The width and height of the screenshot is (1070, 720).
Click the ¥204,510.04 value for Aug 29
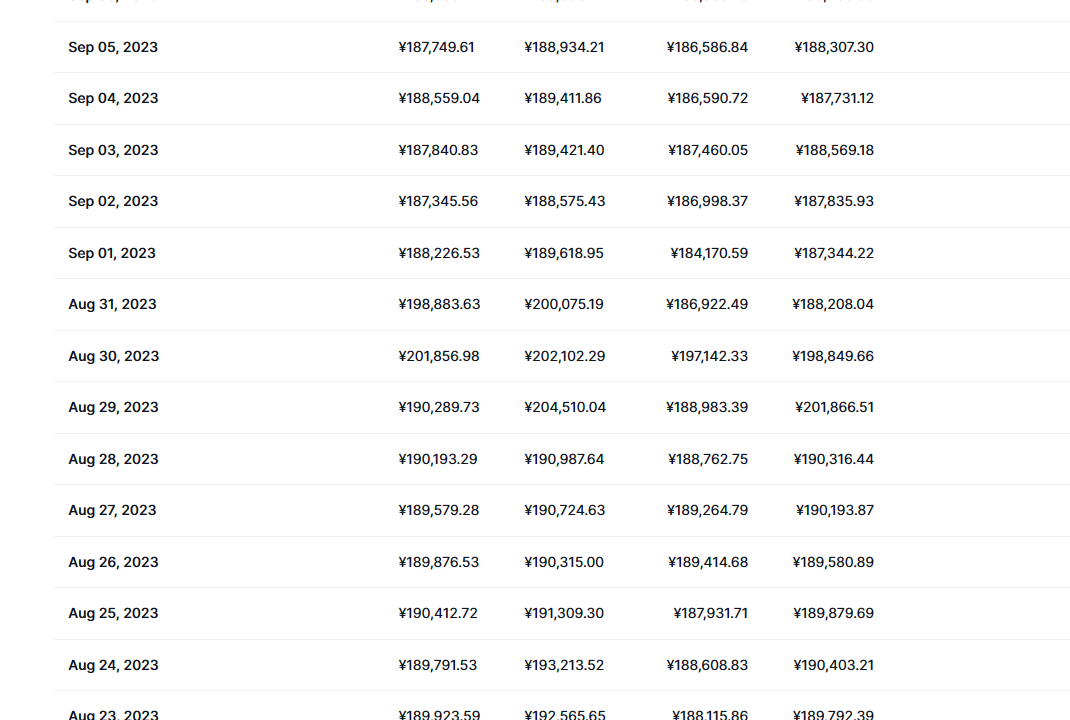point(565,407)
